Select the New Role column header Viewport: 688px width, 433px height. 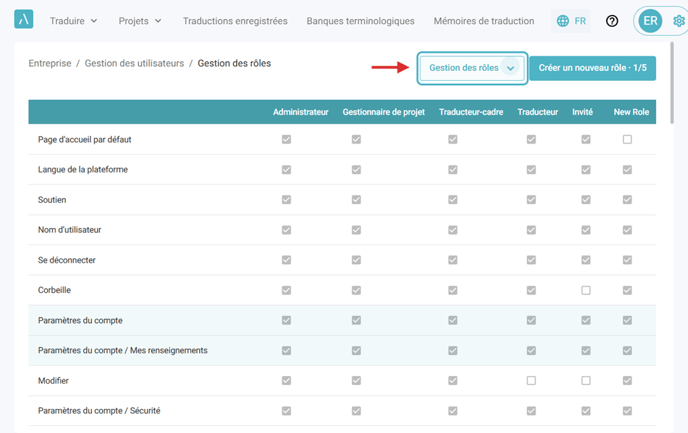pos(631,112)
